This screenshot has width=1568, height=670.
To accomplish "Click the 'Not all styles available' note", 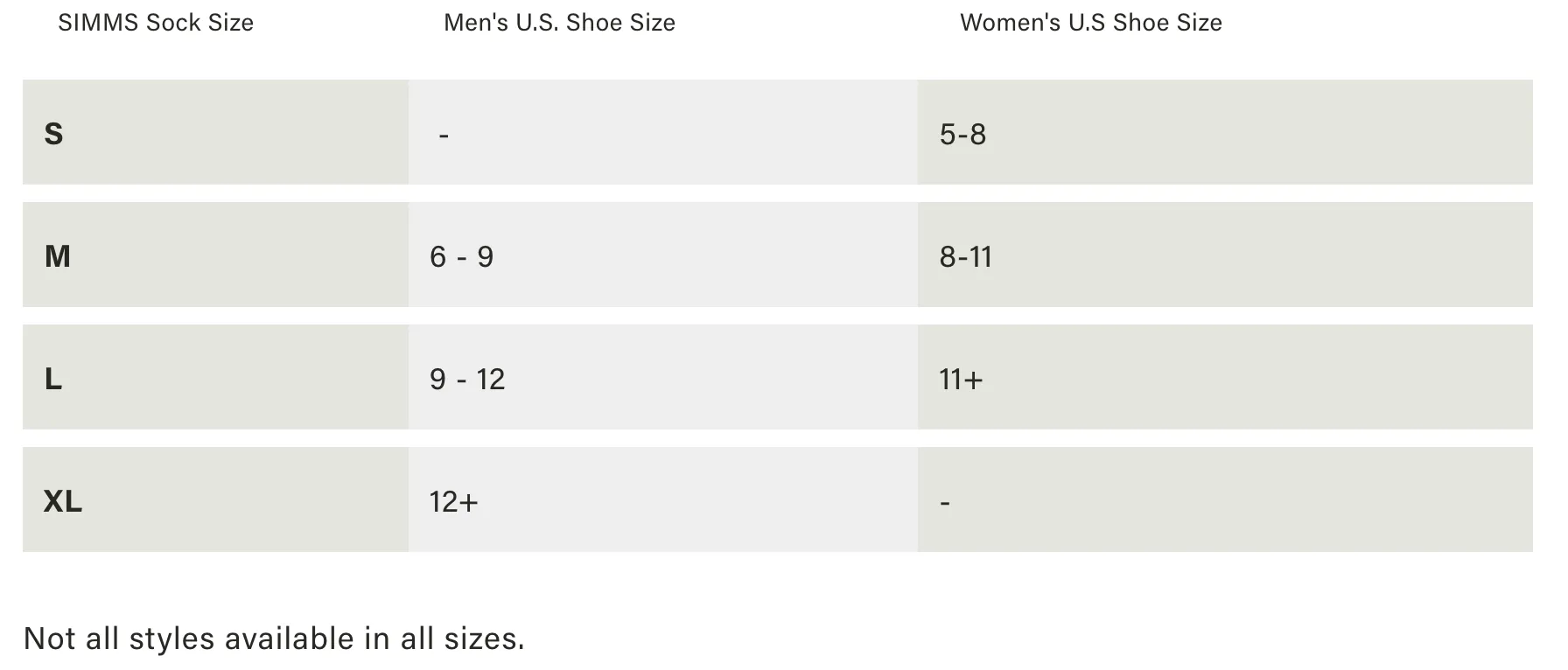I will tap(274, 639).
